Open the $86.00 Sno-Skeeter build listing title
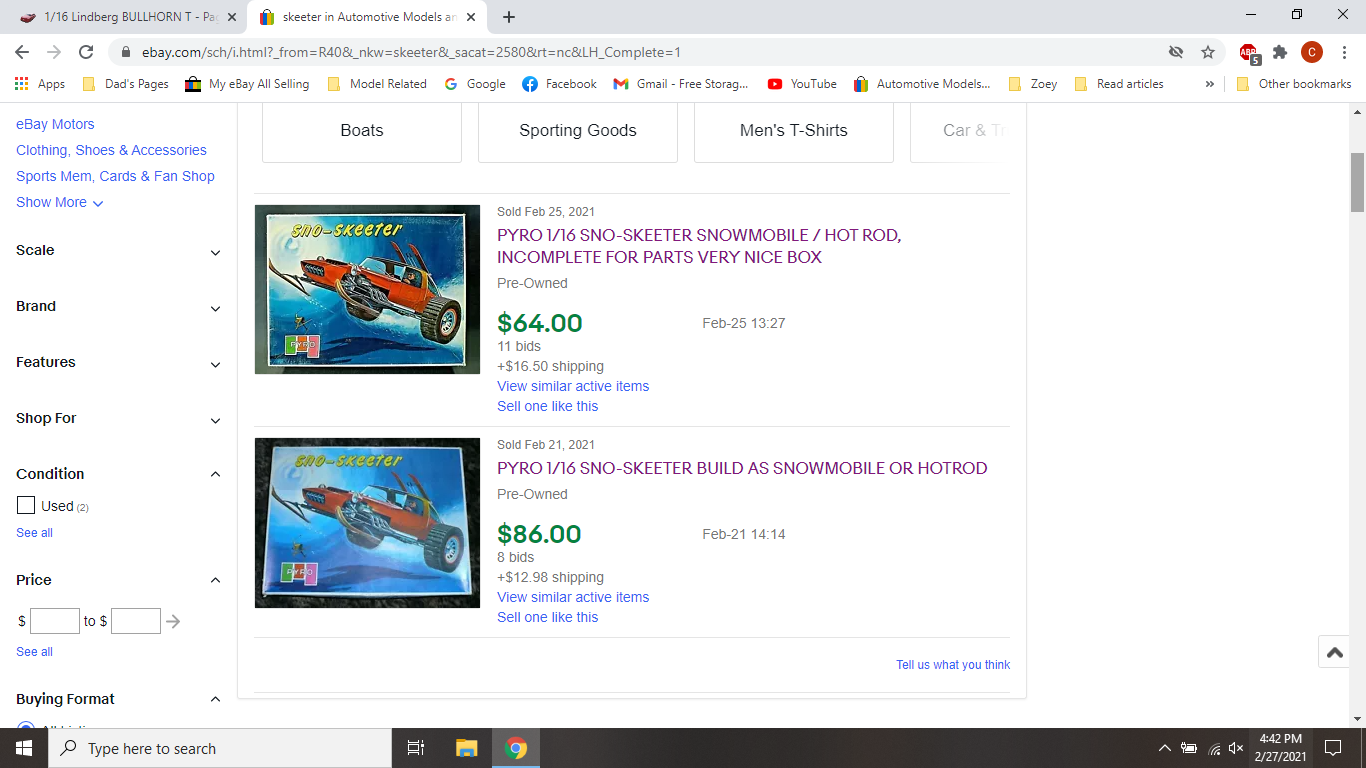 pyautogui.click(x=742, y=468)
